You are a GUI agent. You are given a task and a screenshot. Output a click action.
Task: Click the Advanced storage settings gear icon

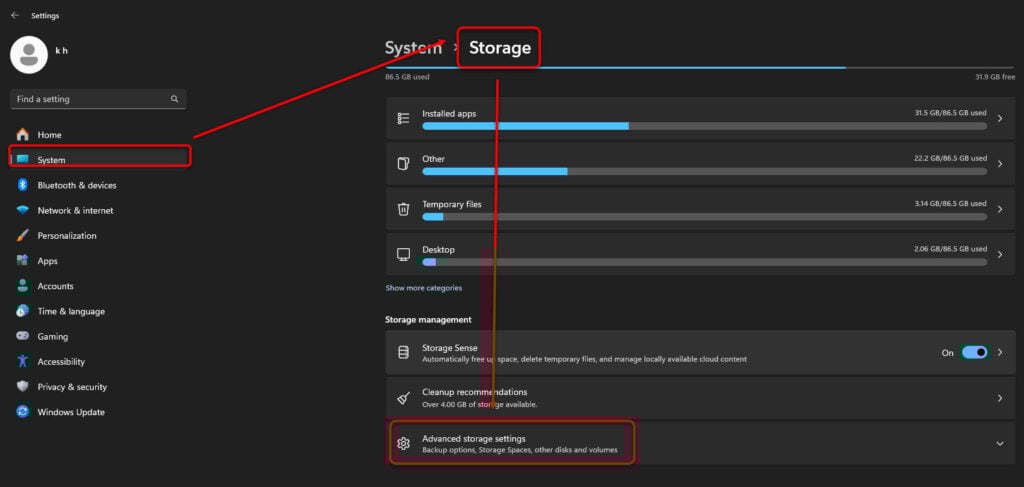(404, 443)
